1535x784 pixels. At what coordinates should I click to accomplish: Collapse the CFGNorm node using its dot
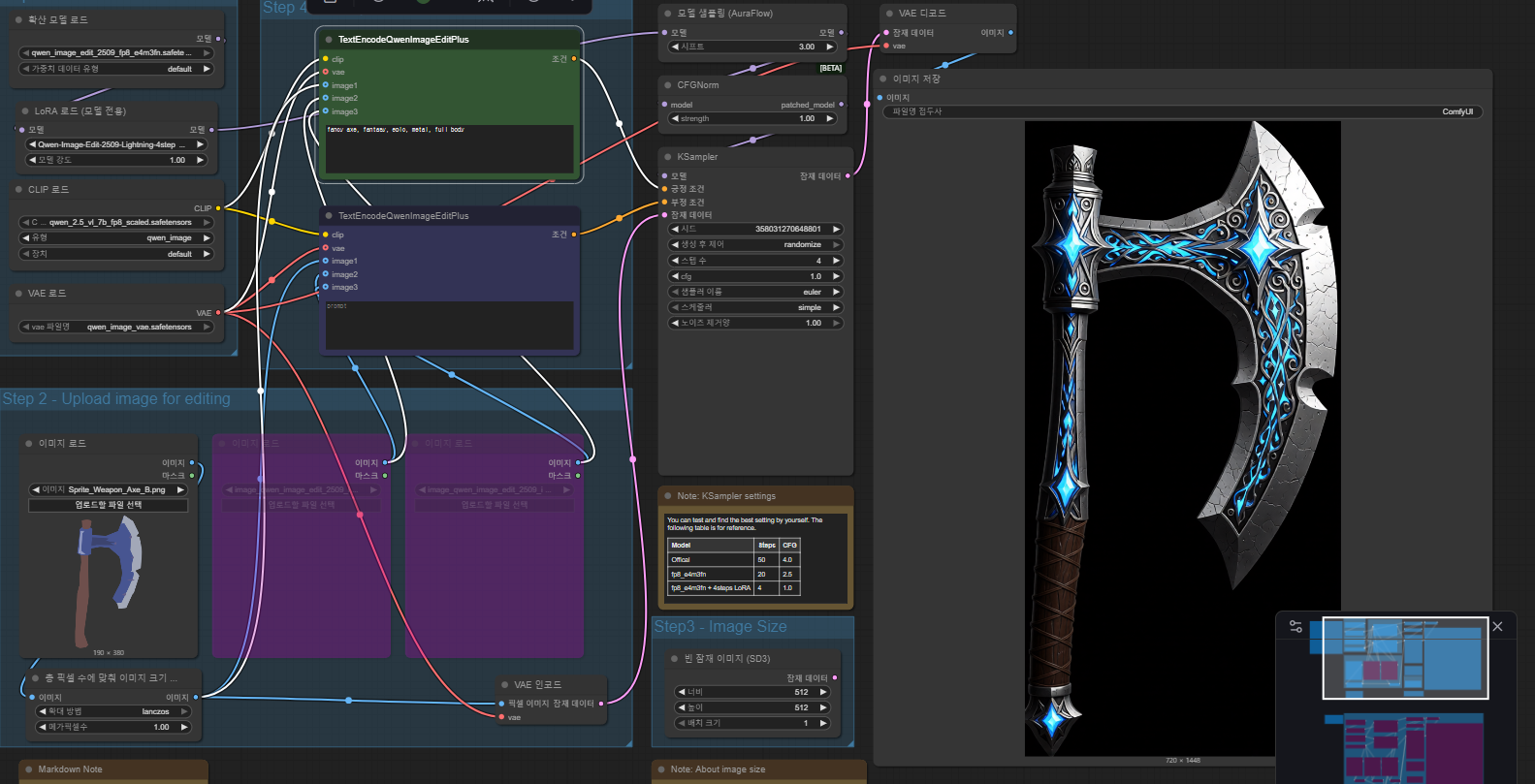[668, 85]
